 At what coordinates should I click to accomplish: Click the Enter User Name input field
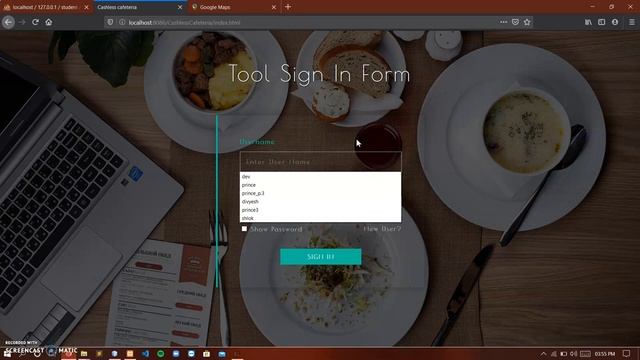pyautogui.click(x=320, y=162)
